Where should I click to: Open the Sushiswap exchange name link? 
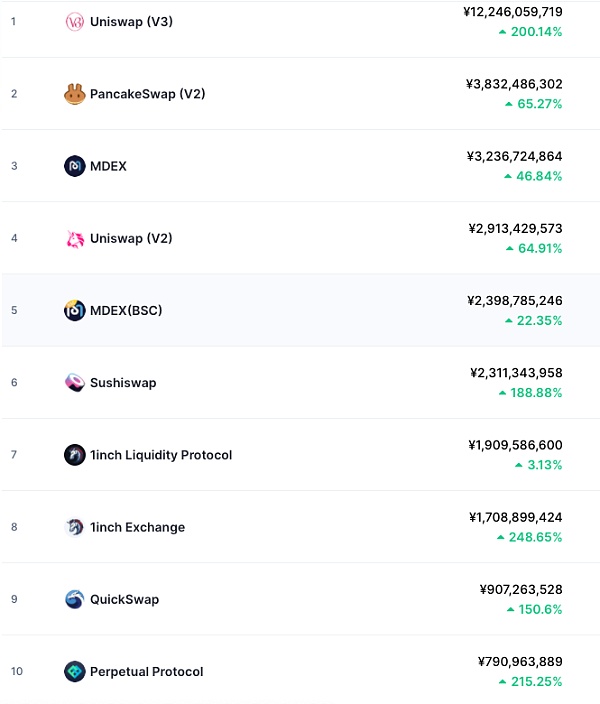click(x=123, y=383)
